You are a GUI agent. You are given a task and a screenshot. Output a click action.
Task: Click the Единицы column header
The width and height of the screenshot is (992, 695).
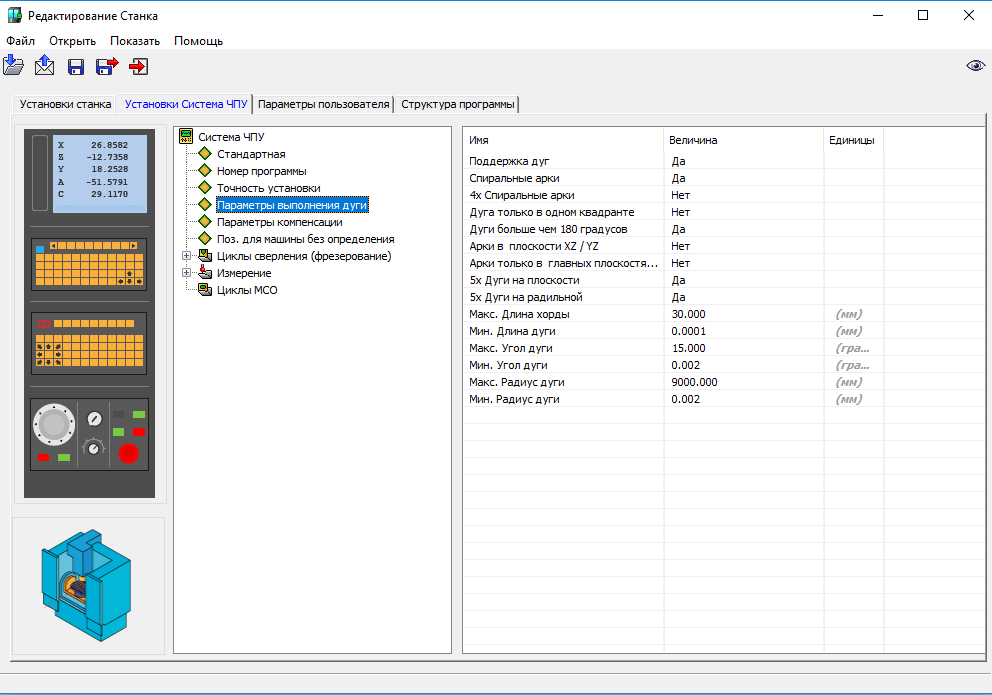(853, 140)
